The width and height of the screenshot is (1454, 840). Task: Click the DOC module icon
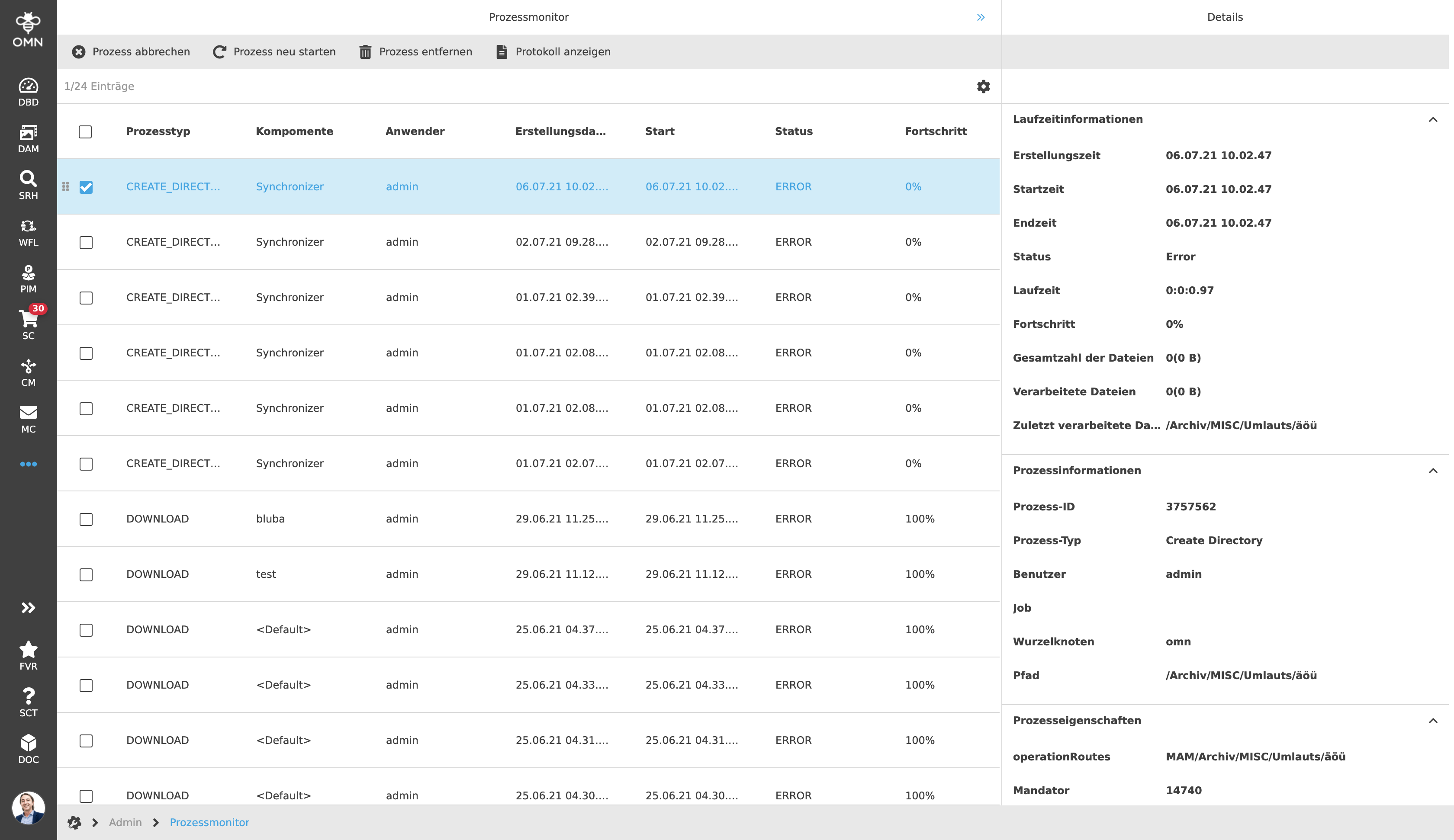tap(28, 743)
